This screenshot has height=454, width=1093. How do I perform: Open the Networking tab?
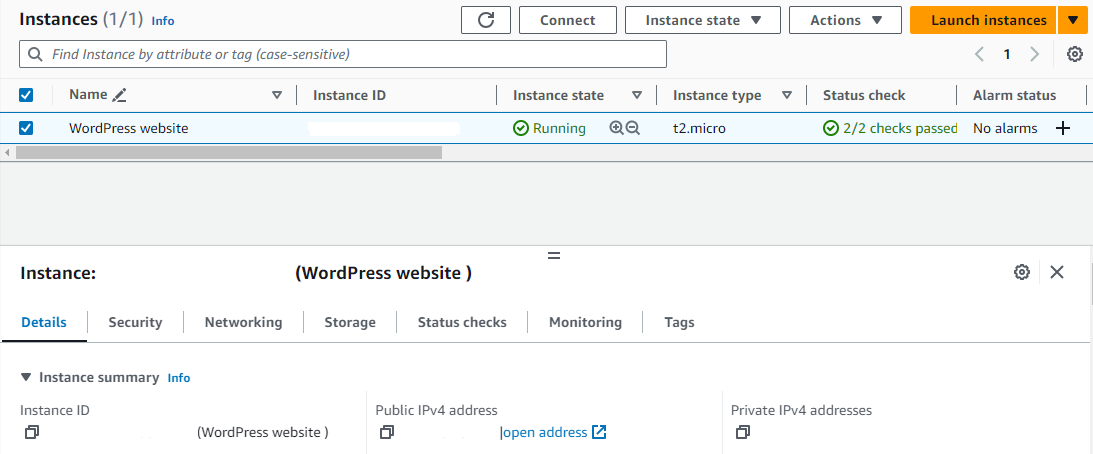point(243,322)
